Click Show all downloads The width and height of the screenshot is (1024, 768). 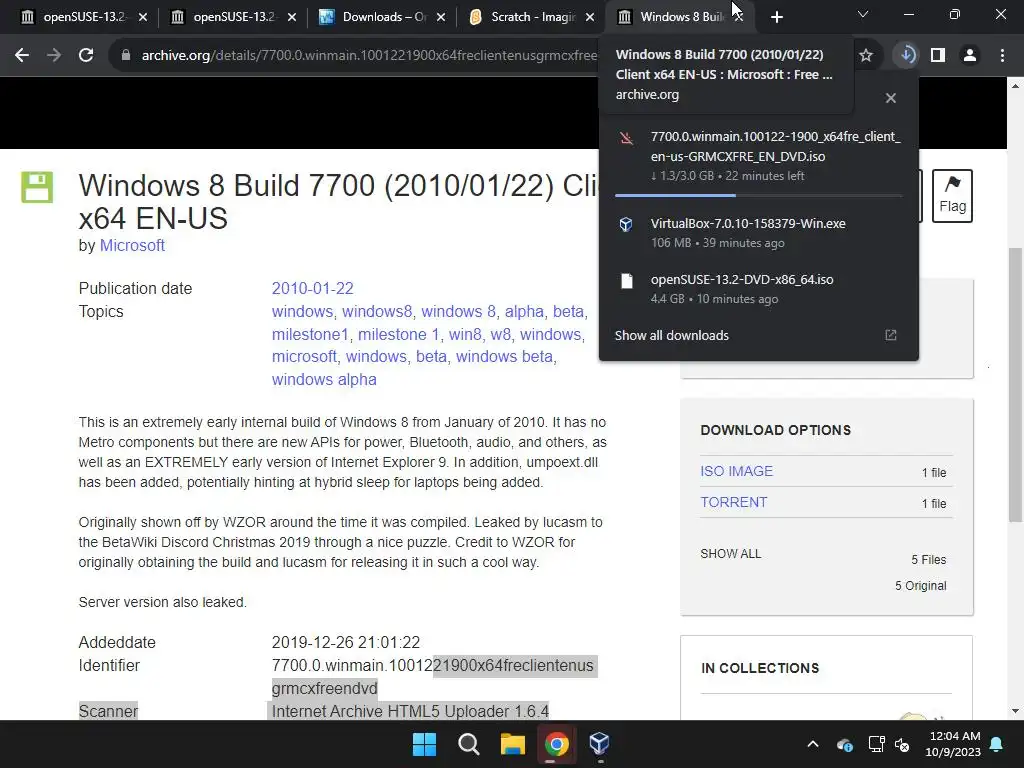pyautogui.click(x=671, y=335)
